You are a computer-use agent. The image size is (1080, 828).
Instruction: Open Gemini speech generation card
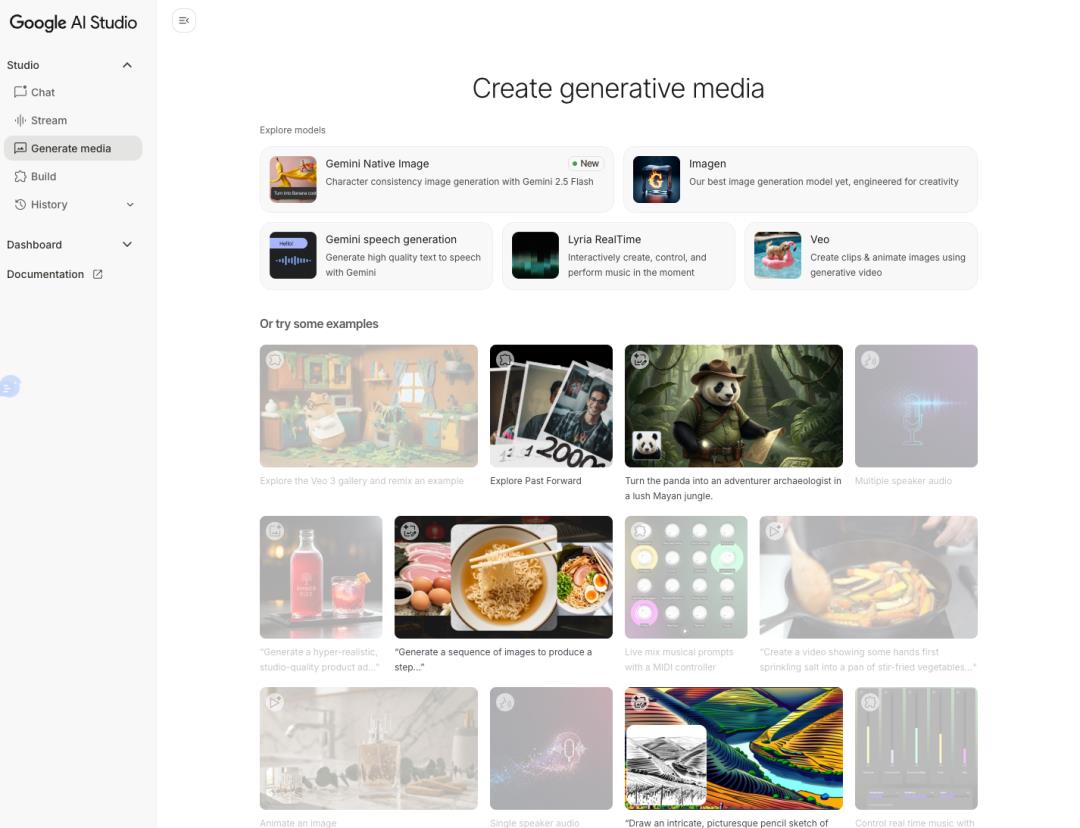[376, 256]
